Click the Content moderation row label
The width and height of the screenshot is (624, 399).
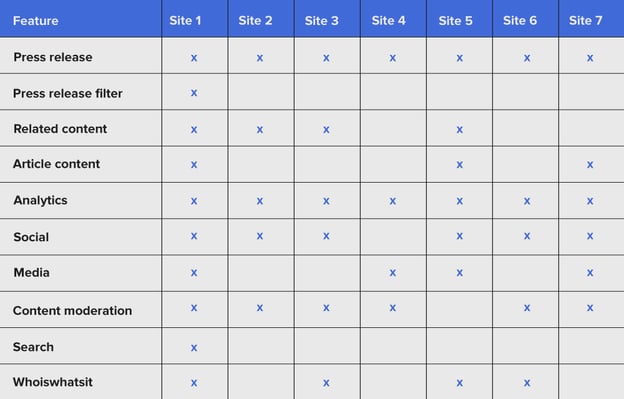(x=72, y=311)
